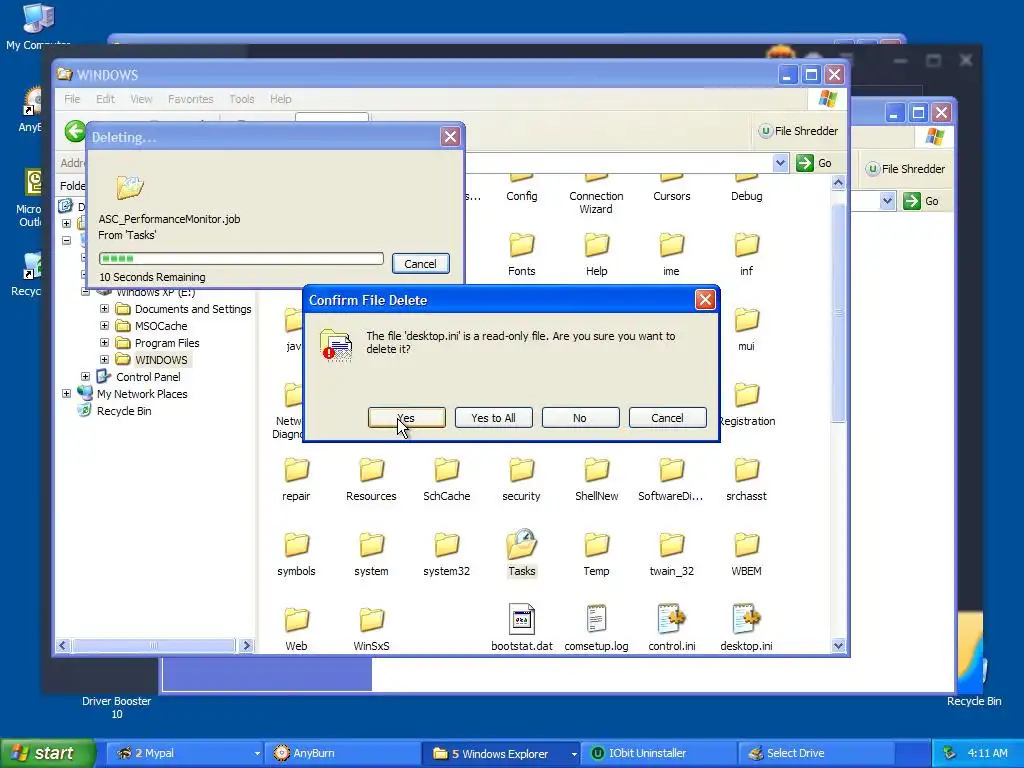
Task: Select the inf folder icon
Action: click(x=746, y=246)
